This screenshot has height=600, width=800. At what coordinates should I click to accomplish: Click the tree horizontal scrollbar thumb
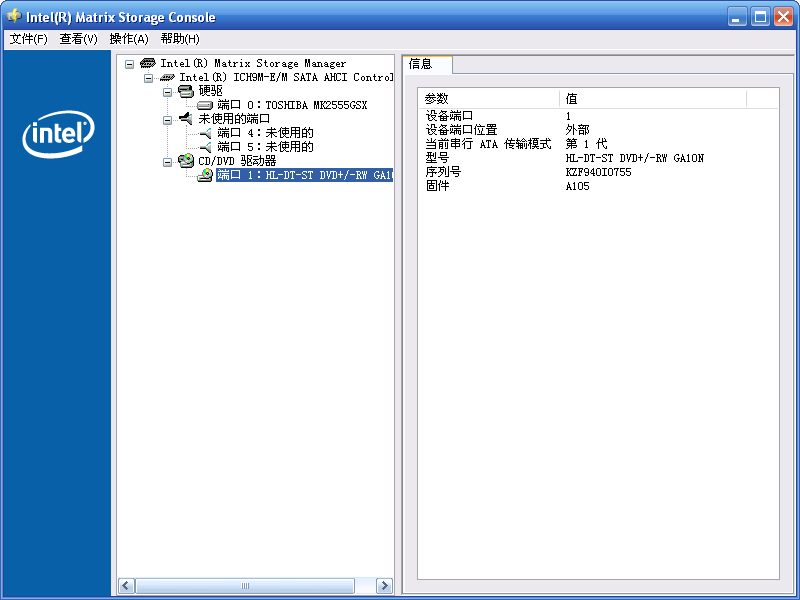coord(245,586)
